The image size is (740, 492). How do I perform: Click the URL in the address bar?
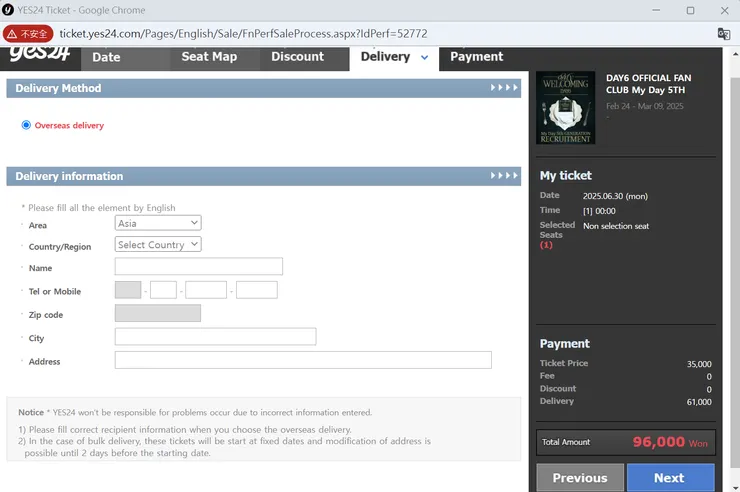pyautogui.click(x=243, y=34)
